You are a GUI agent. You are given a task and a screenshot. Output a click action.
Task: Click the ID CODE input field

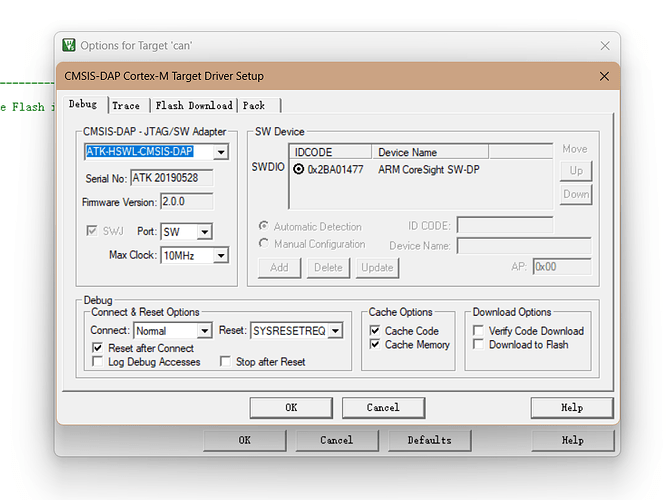(x=505, y=225)
